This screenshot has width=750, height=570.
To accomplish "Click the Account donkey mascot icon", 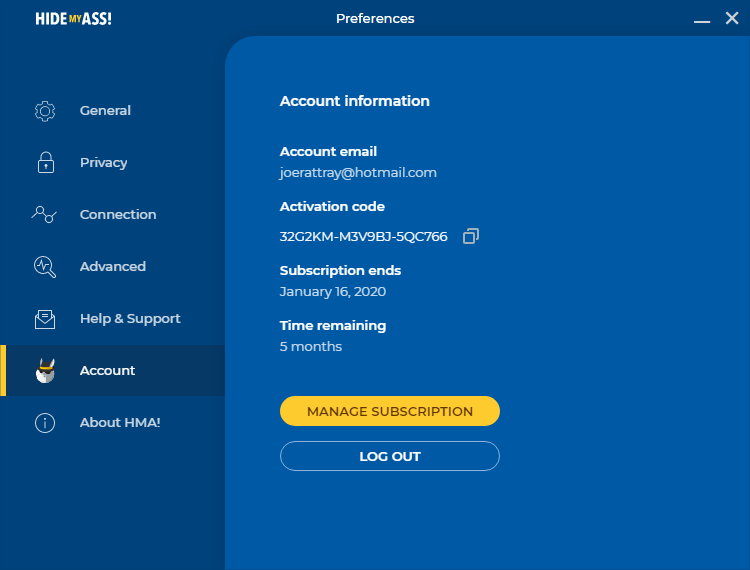I will pos(45,371).
